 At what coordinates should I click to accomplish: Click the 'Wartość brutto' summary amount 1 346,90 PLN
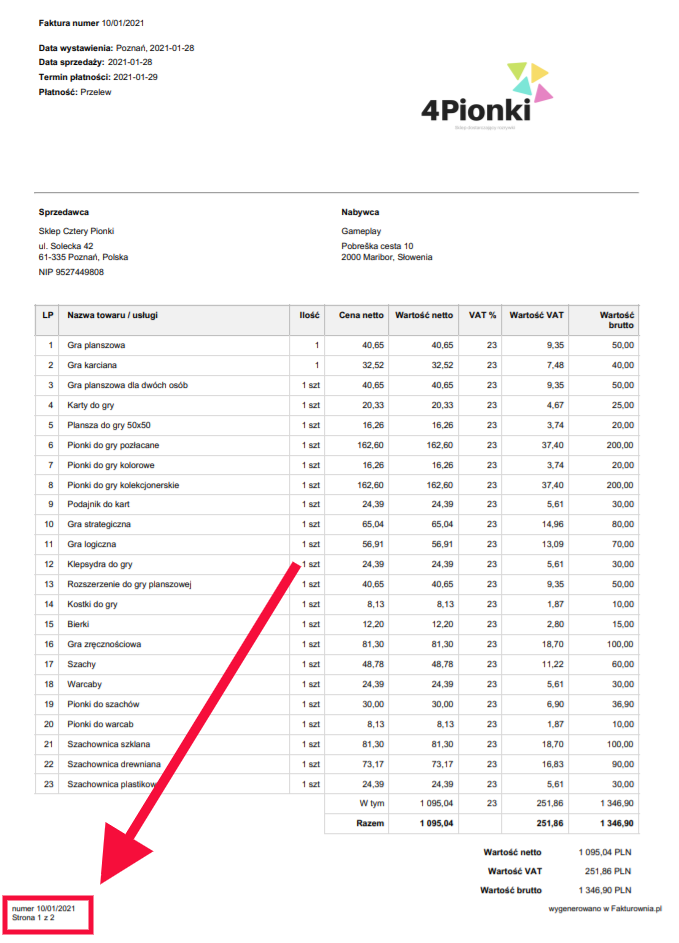coord(605,889)
